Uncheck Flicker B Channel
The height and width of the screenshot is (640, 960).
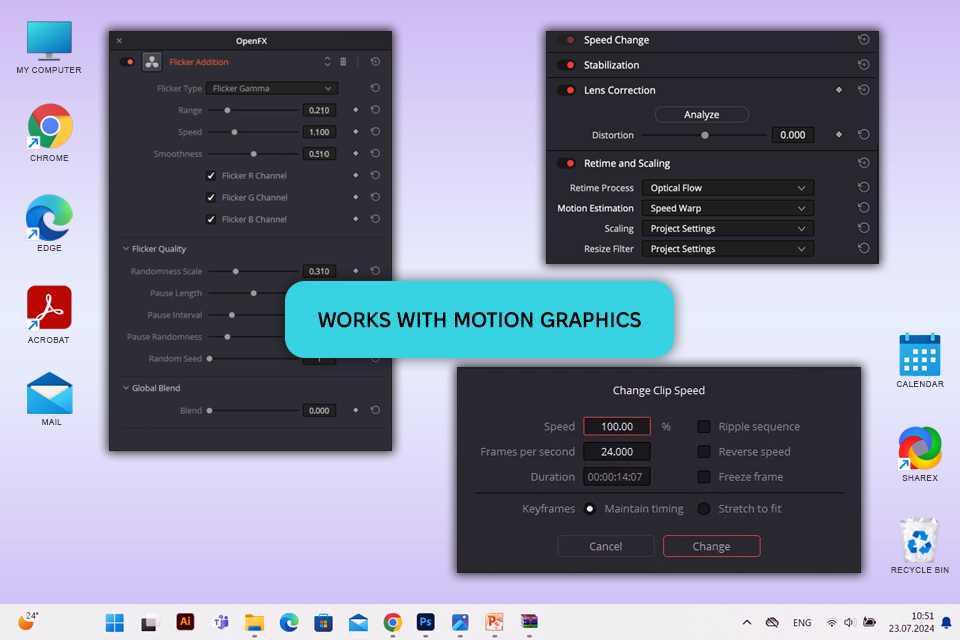(x=211, y=219)
